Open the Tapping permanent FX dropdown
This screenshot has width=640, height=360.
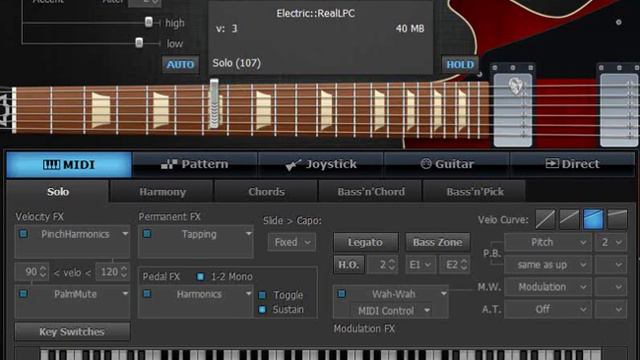[248, 234]
